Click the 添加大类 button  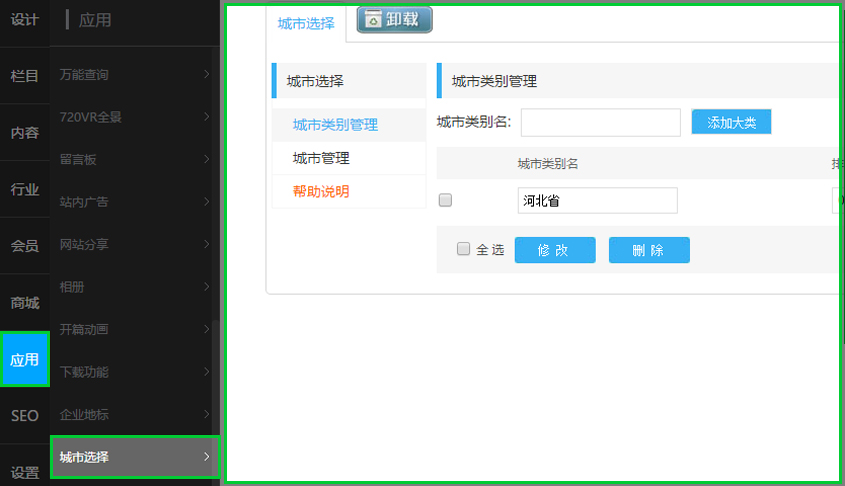click(x=731, y=122)
